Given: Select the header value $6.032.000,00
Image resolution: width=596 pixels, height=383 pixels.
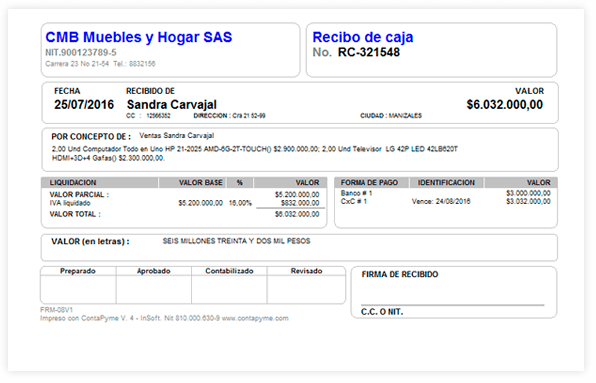Looking at the screenshot, I should coord(505,104).
